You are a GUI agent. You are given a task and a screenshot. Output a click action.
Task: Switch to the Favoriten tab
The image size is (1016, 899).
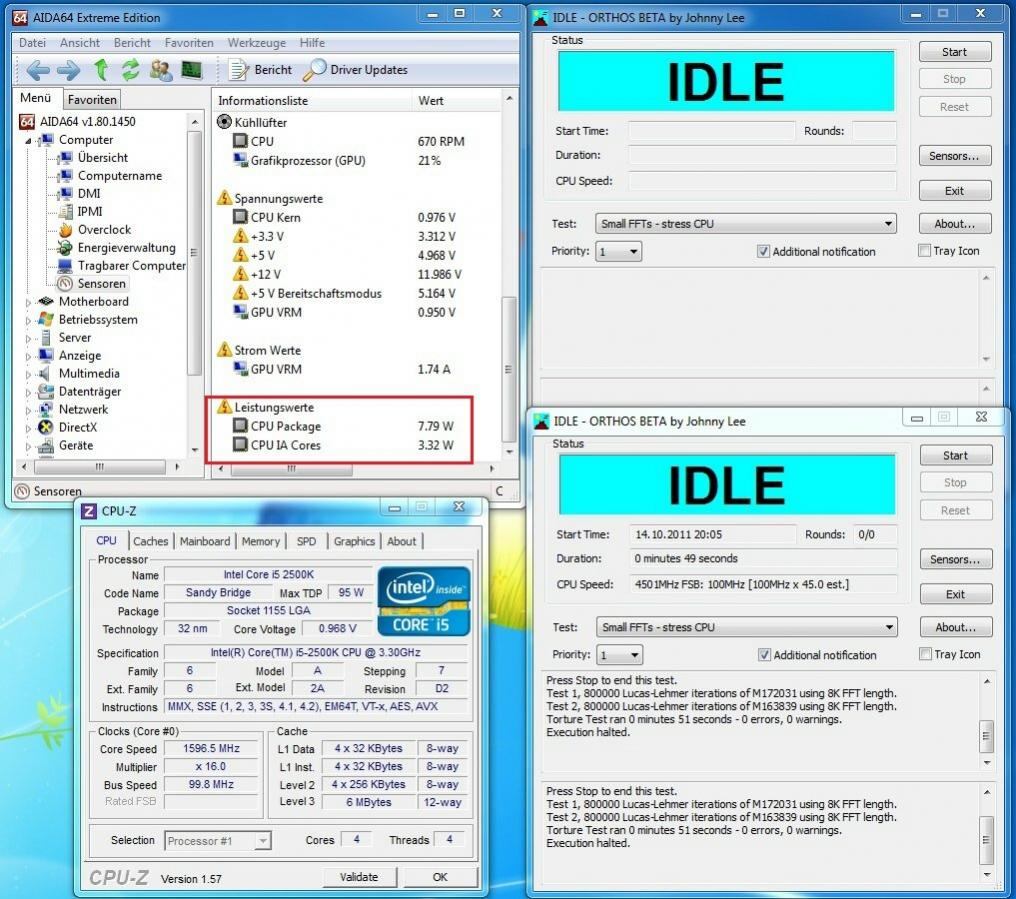click(92, 100)
